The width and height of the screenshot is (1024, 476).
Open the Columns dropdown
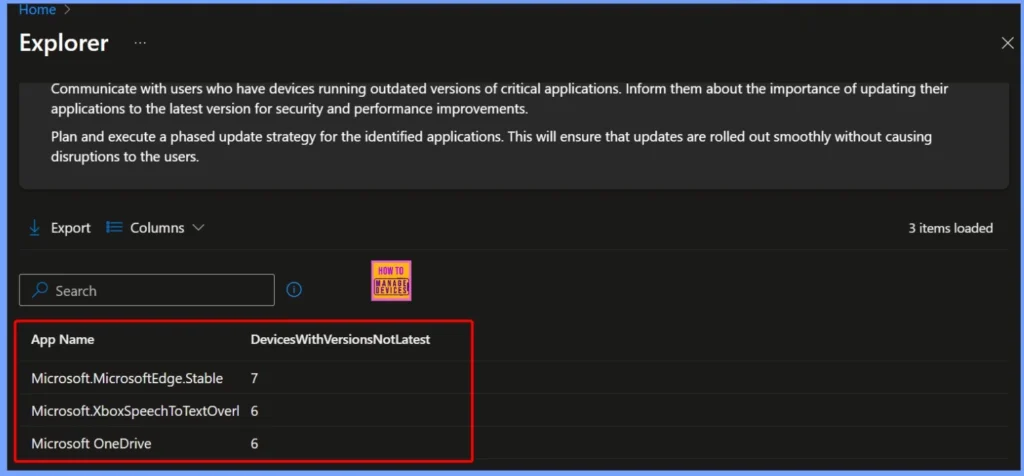tap(155, 228)
